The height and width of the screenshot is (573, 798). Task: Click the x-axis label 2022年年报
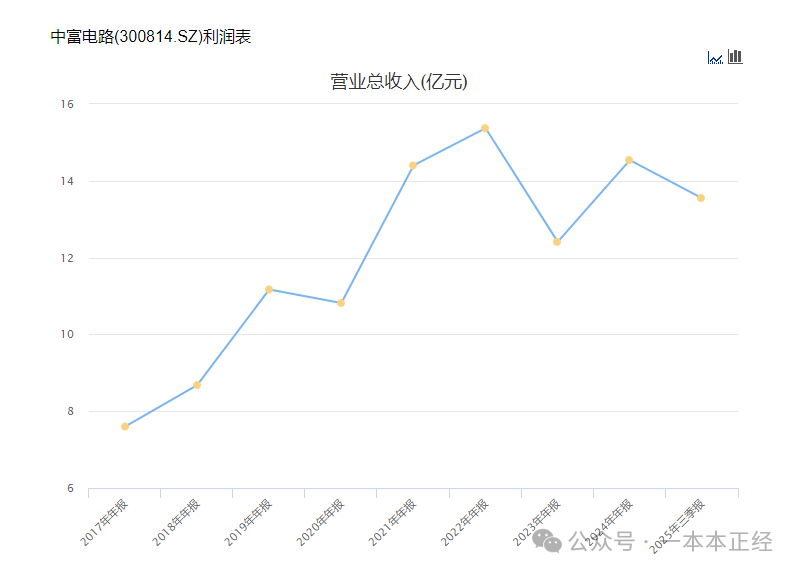[464, 523]
